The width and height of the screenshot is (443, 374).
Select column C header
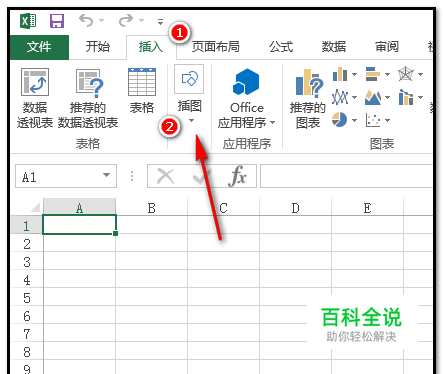tap(224, 208)
